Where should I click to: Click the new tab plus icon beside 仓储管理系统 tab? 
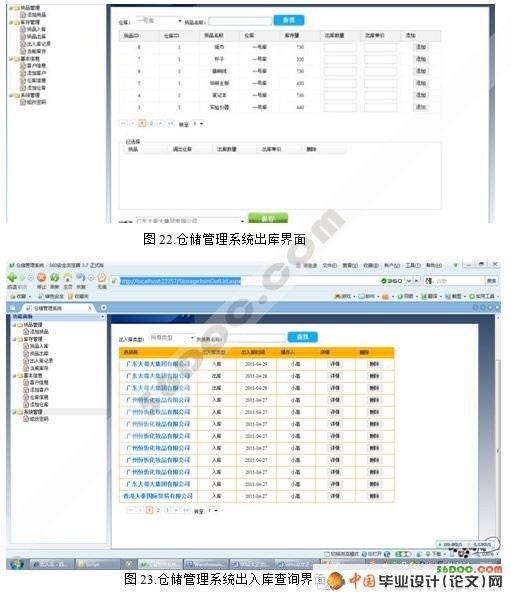point(103,307)
